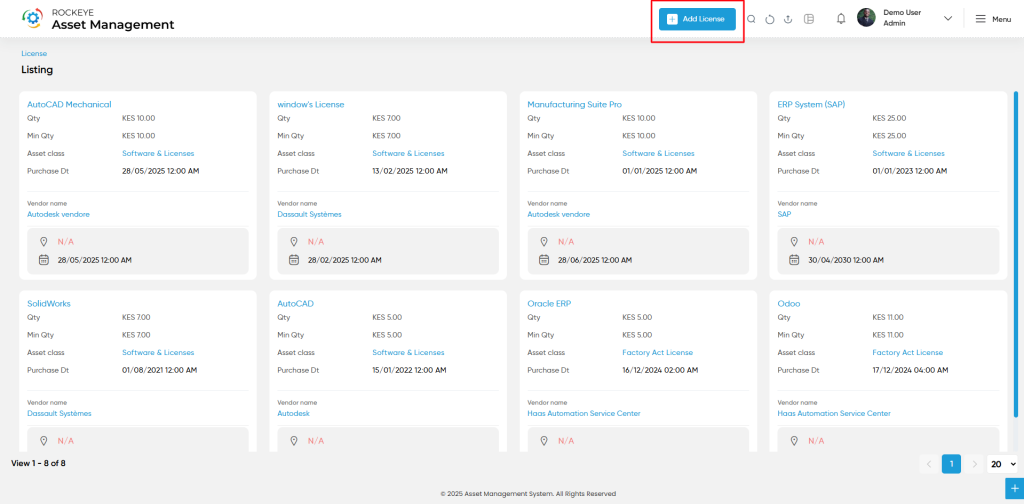The width and height of the screenshot is (1024, 504).
Task: Click the export upload icon
Action: [x=788, y=19]
